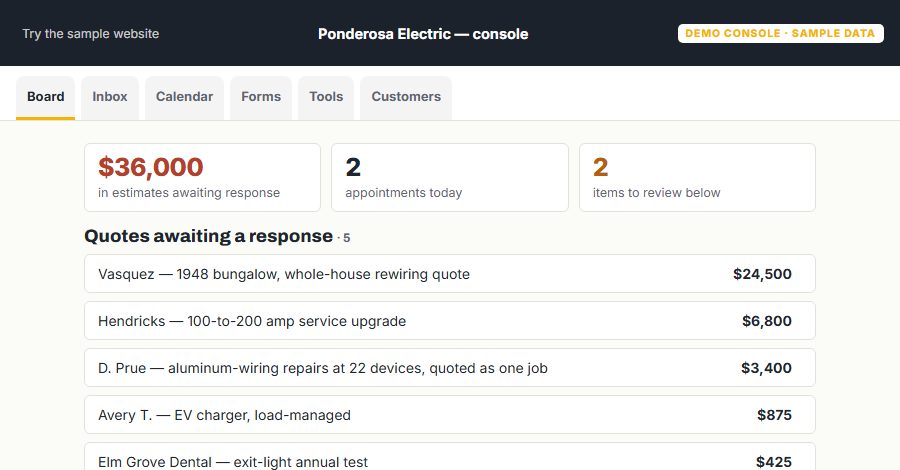900x470 pixels.
Task: Click the $3,400 amount
Action: (x=766, y=368)
